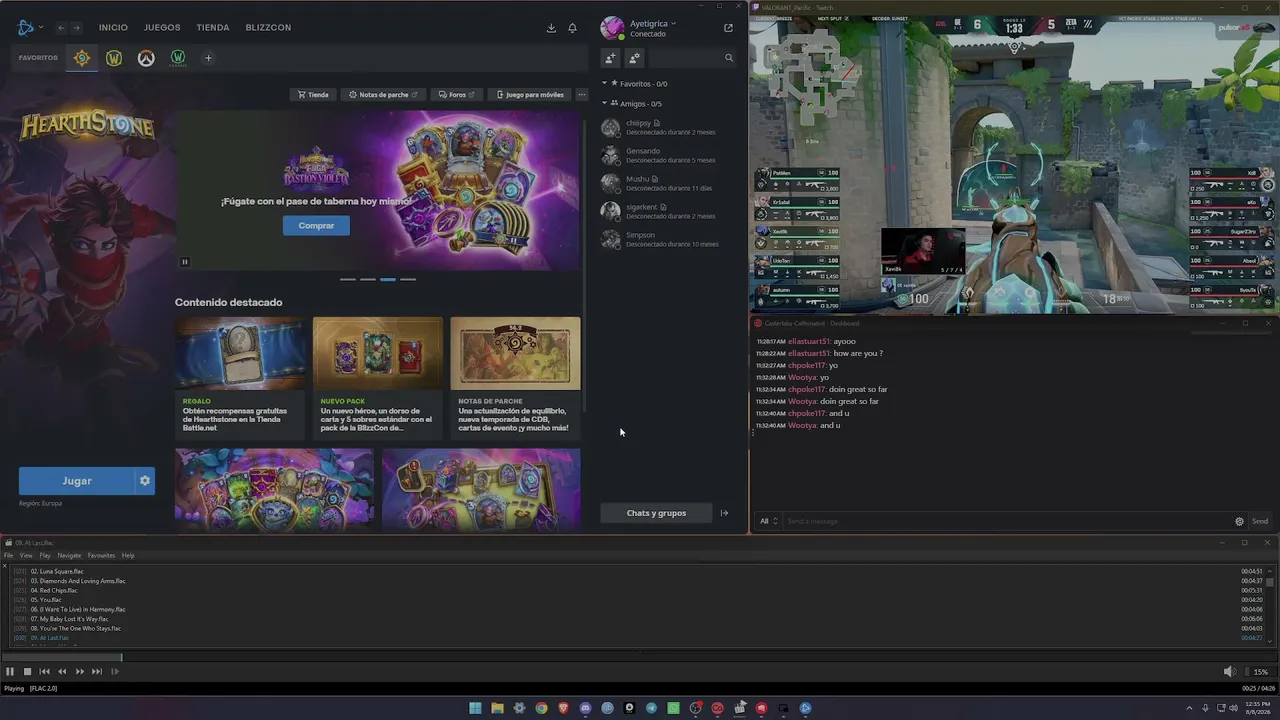The width and height of the screenshot is (1280, 720).
Task: Open the Navigate menu in music player
Action: 69,556
